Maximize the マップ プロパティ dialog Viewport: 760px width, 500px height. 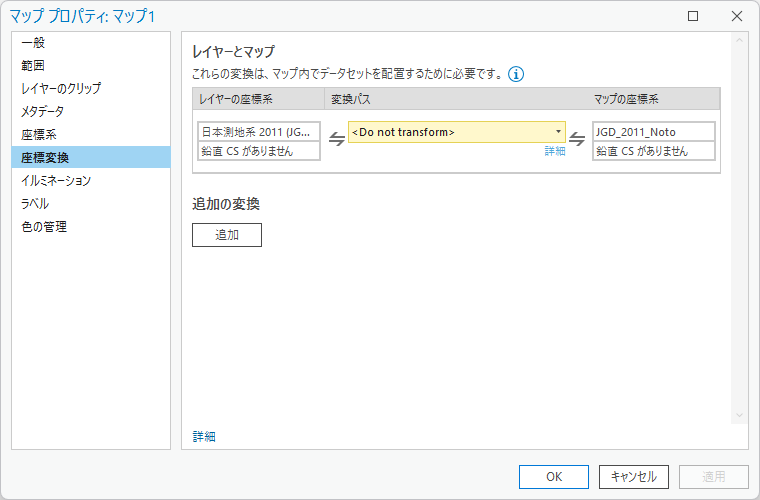[693, 16]
